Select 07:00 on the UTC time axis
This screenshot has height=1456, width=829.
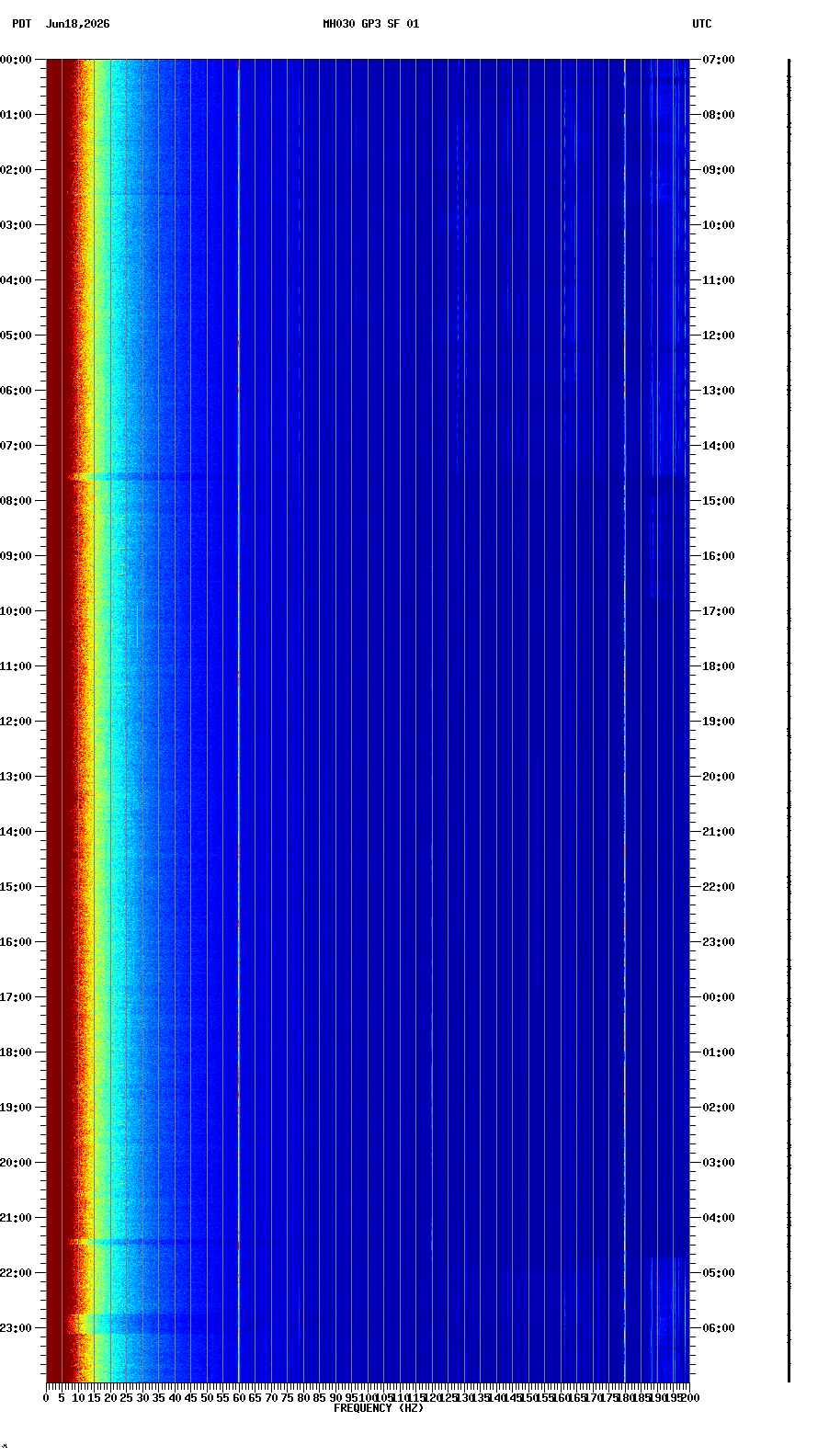719,60
